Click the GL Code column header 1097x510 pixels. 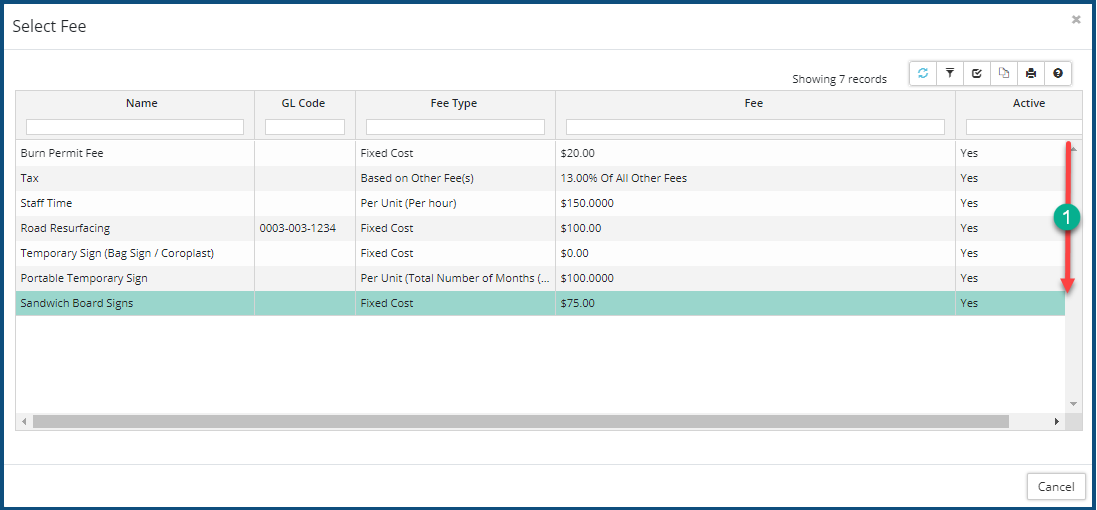[x=304, y=103]
